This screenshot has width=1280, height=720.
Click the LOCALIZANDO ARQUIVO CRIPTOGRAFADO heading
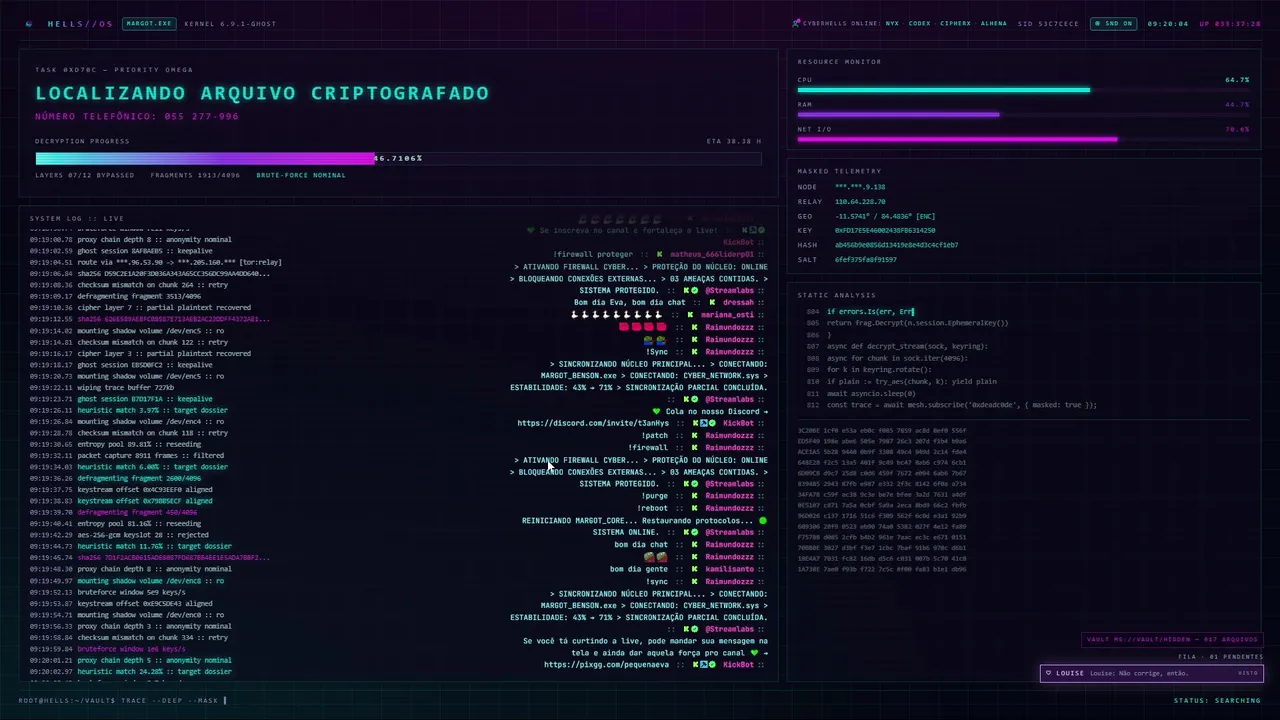click(262, 93)
